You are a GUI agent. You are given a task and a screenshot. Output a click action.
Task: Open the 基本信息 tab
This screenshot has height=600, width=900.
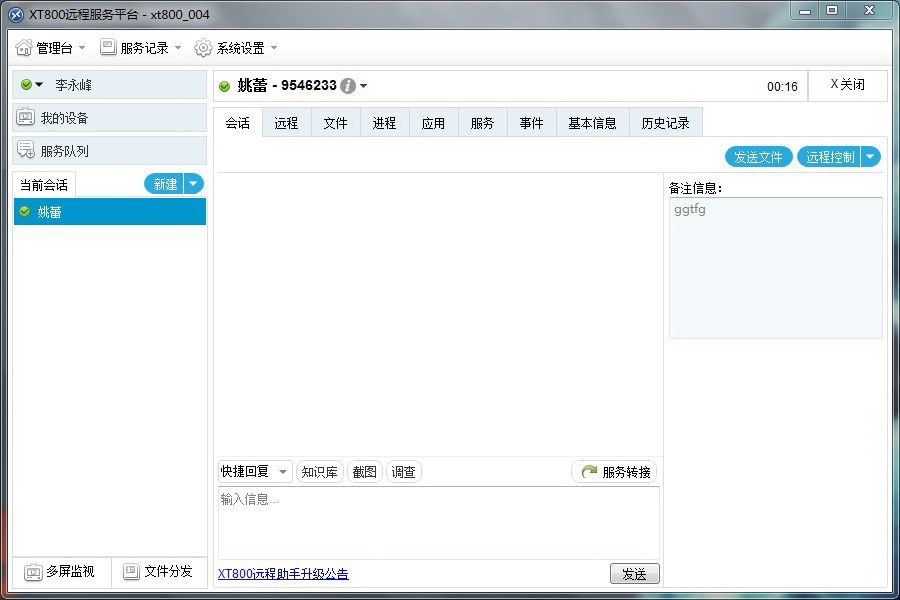[x=592, y=123]
